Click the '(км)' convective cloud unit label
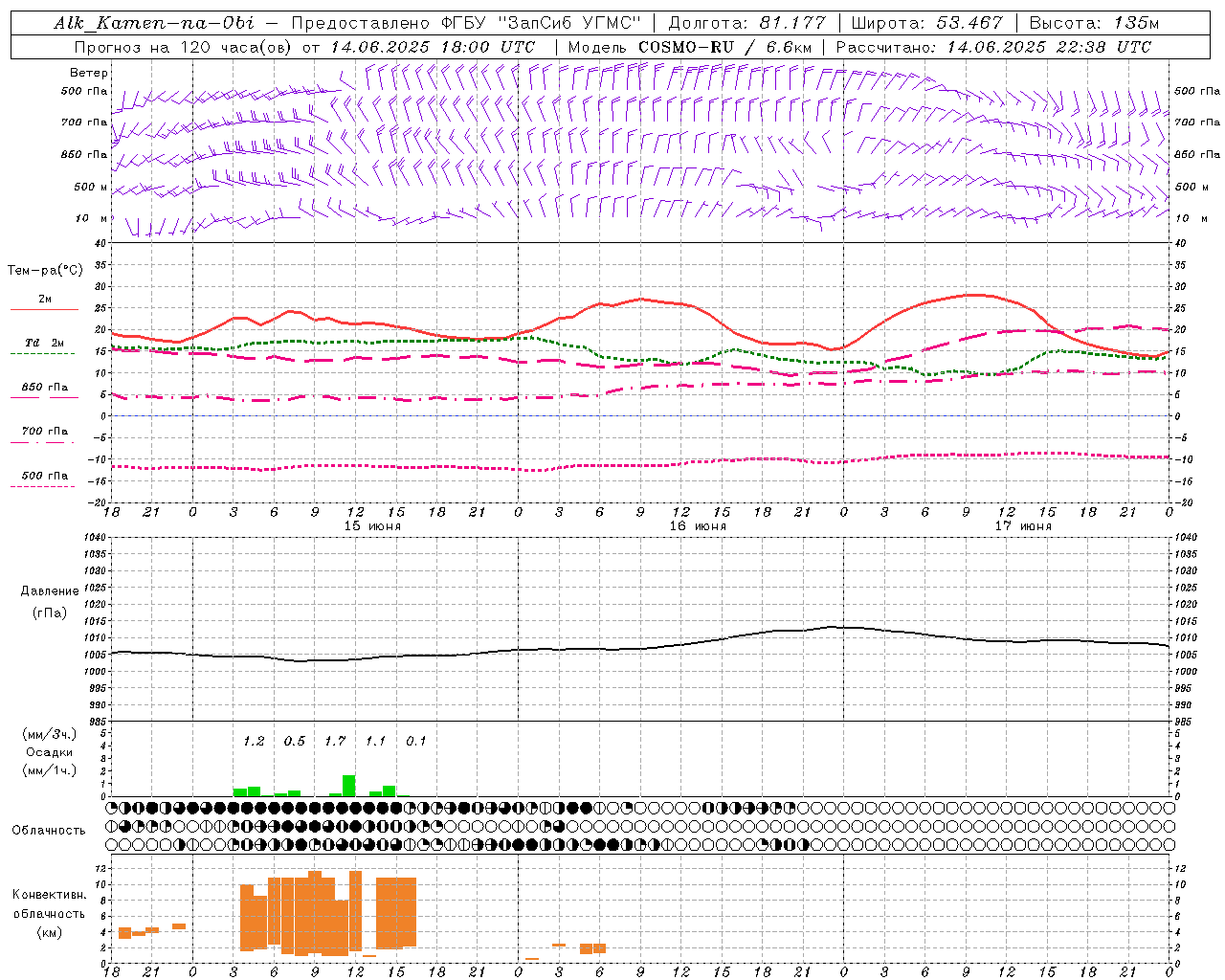The width and height of the screenshot is (1225, 980). [50, 932]
